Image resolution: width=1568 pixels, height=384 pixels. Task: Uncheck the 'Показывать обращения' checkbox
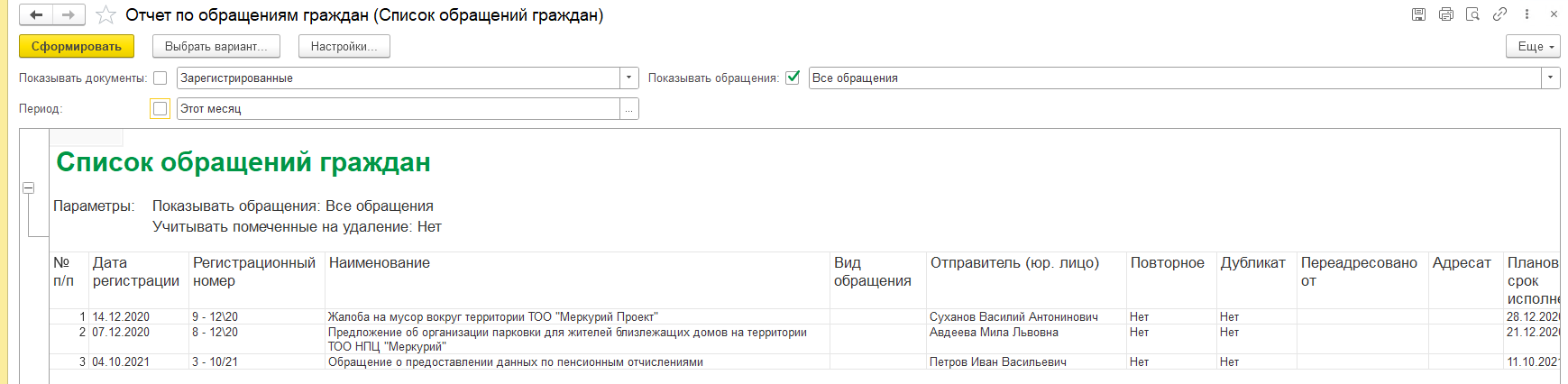(x=793, y=78)
